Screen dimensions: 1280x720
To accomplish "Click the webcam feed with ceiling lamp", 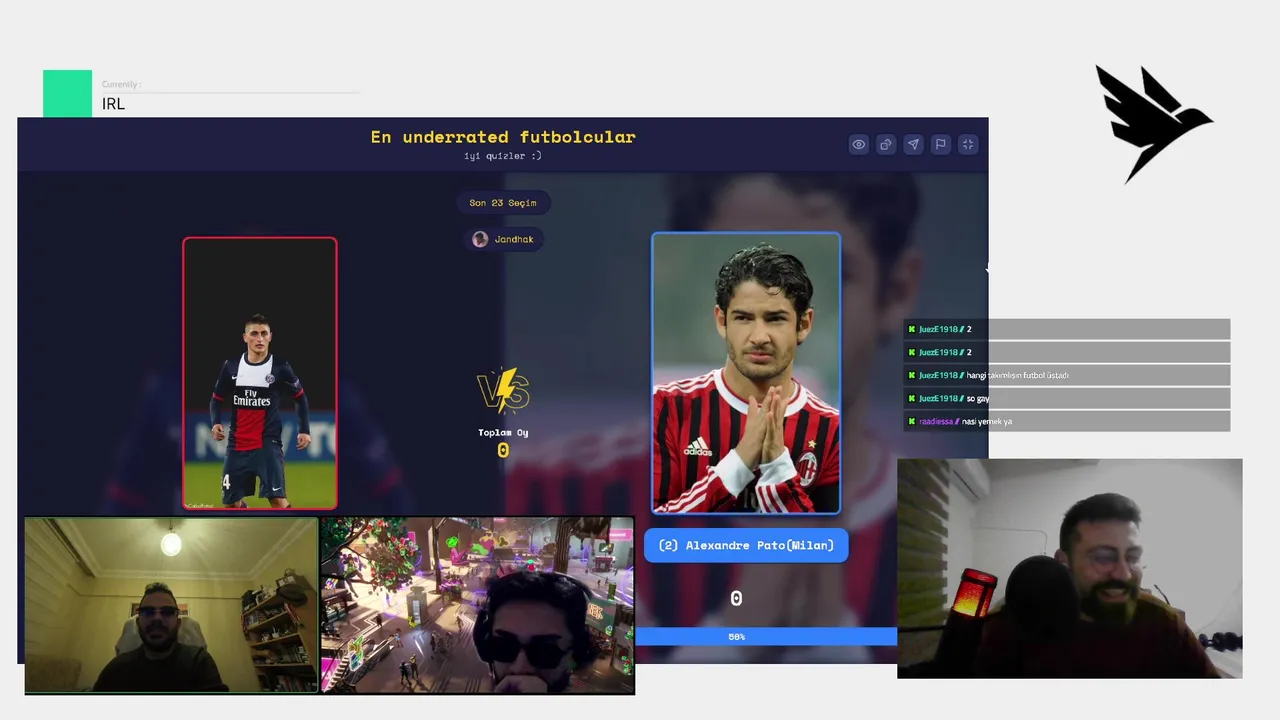I will click(x=170, y=605).
